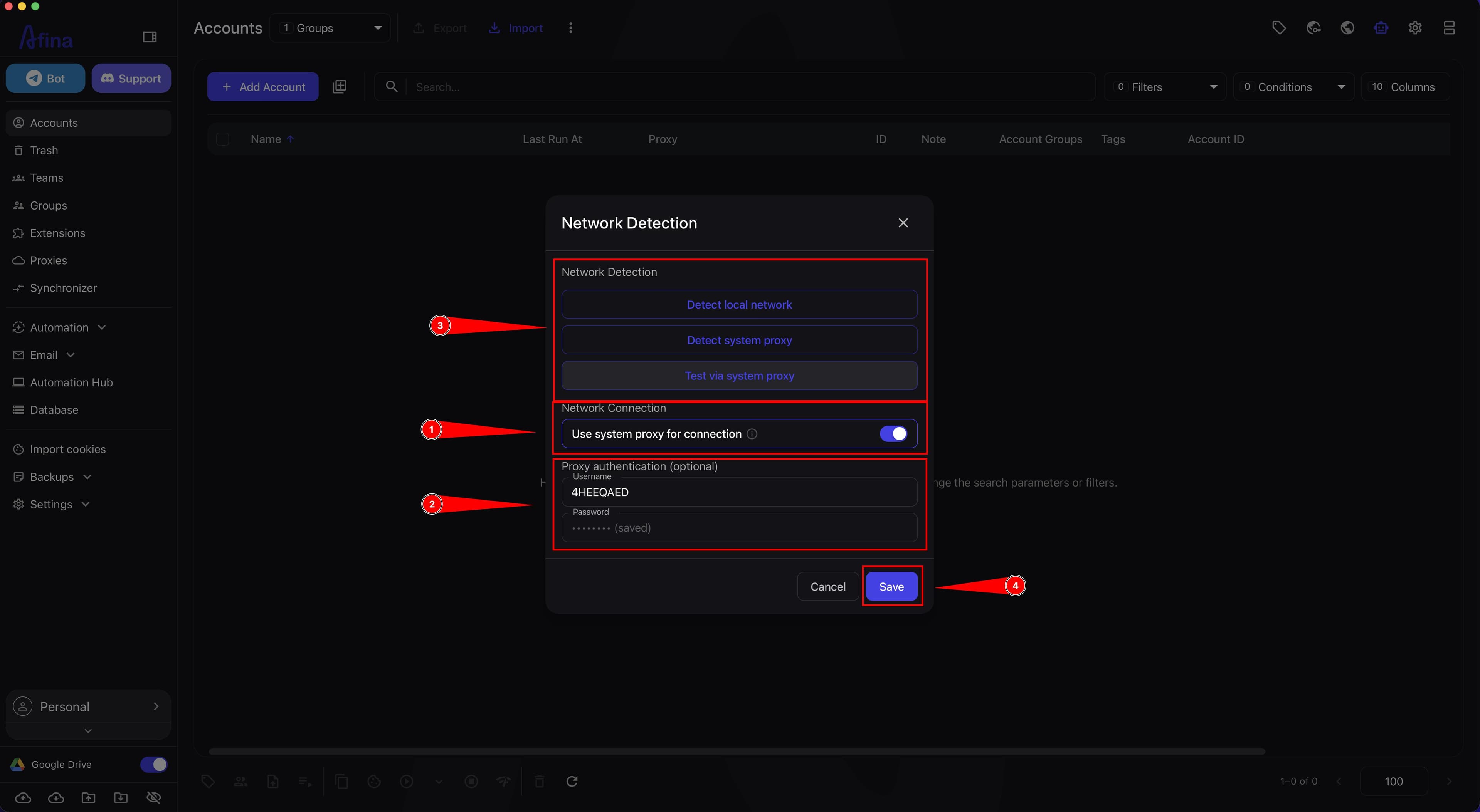Click the copy icon in bottom toolbar
This screenshot has height=812, width=1480.
[x=342, y=781]
